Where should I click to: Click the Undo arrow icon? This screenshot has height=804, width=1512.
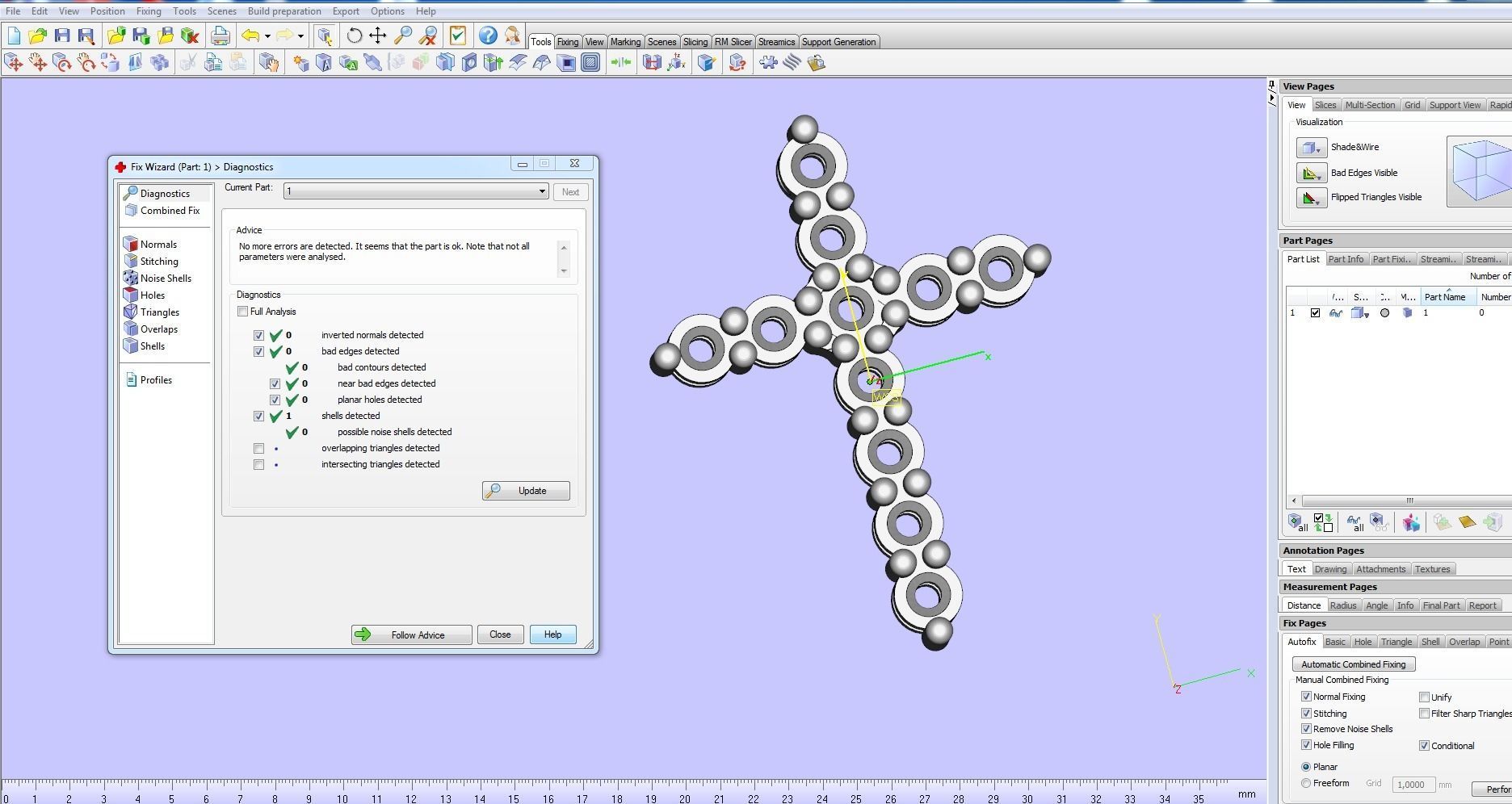pos(250,36)
